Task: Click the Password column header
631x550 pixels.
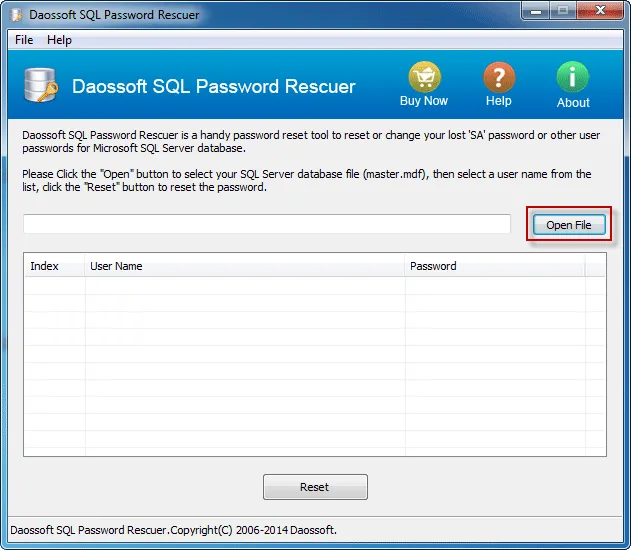Action: [x=495, y=266]
